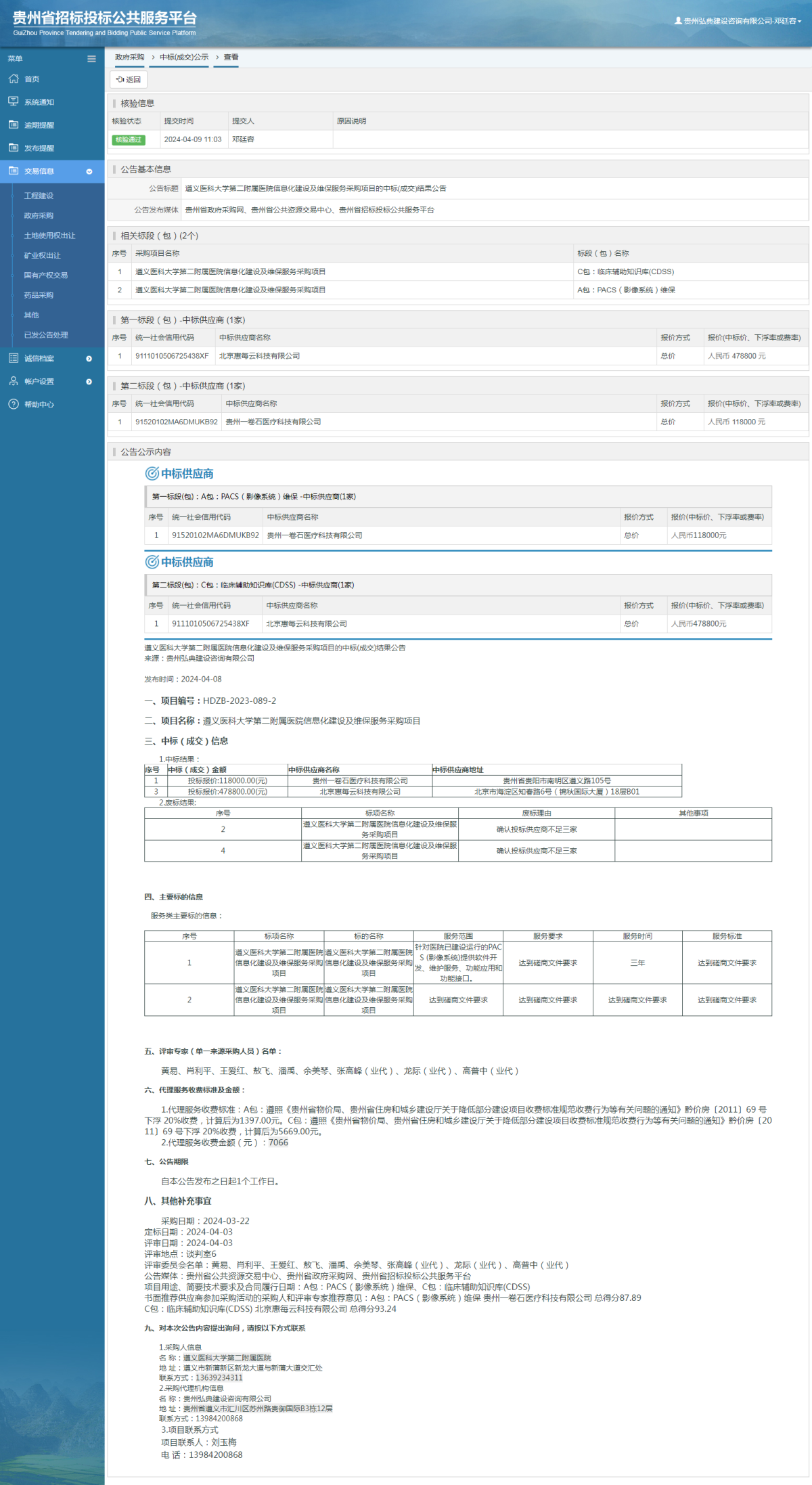Click the 系统通知 monitor icon

(14, 102)
